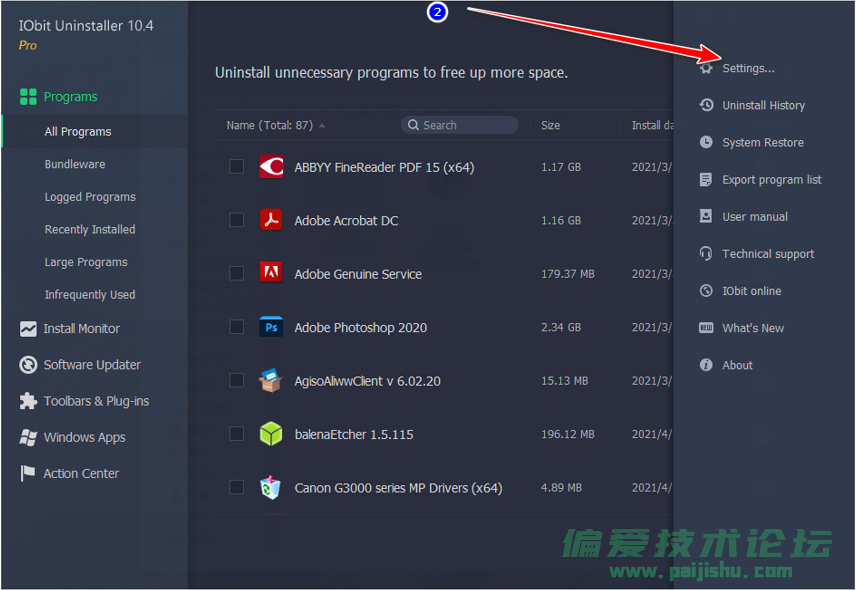
Task: Open the Export program list option
Action: [x=771, y=180]
